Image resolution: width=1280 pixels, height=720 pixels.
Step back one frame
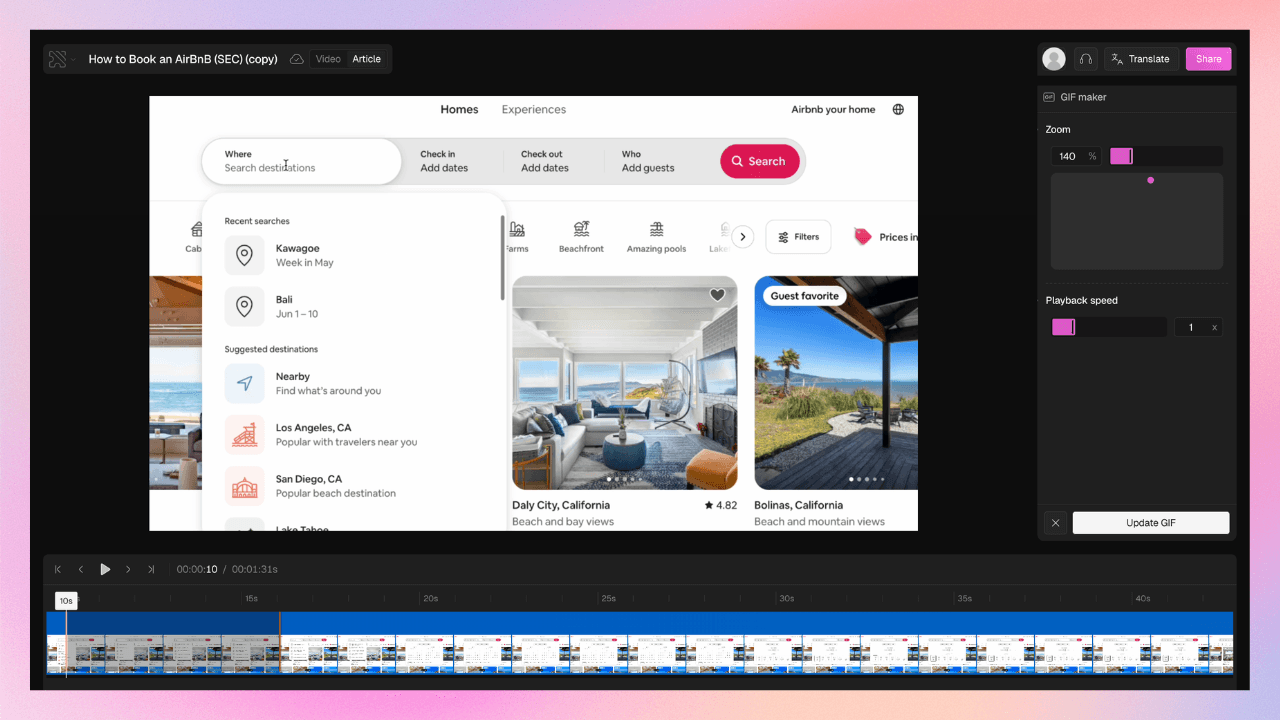pyautogui.click(x=81, y=569)
